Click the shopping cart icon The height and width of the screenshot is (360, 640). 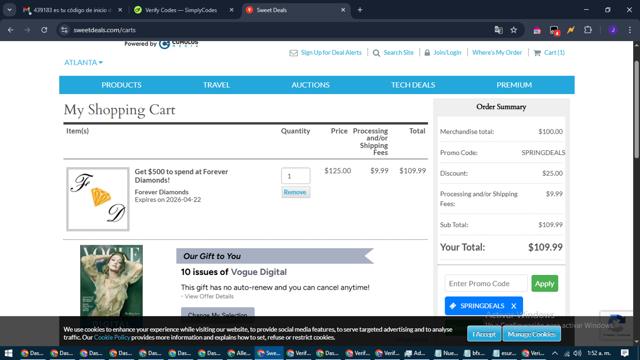point(537,53)
